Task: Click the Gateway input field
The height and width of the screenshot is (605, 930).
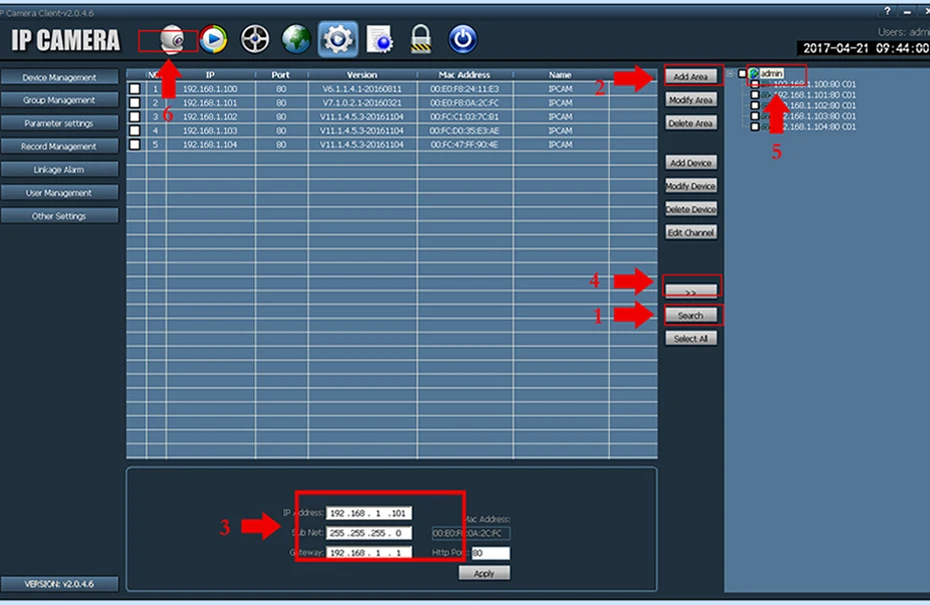Action: pyautogui.click(x=368, y=552)
